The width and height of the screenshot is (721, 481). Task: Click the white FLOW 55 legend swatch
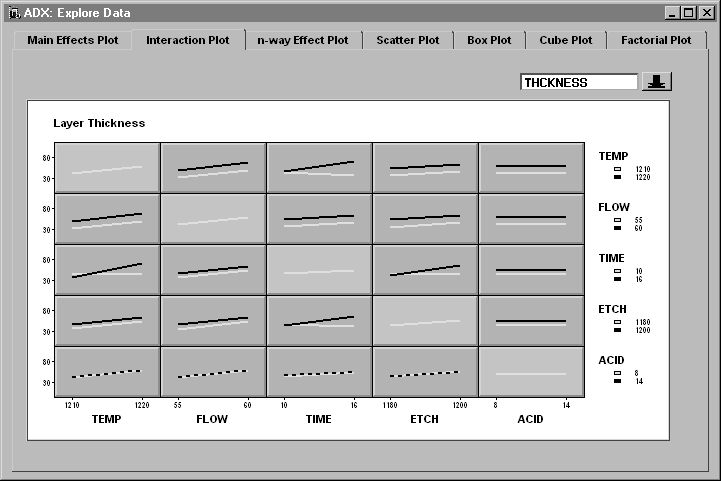click(x=618, y=220)
